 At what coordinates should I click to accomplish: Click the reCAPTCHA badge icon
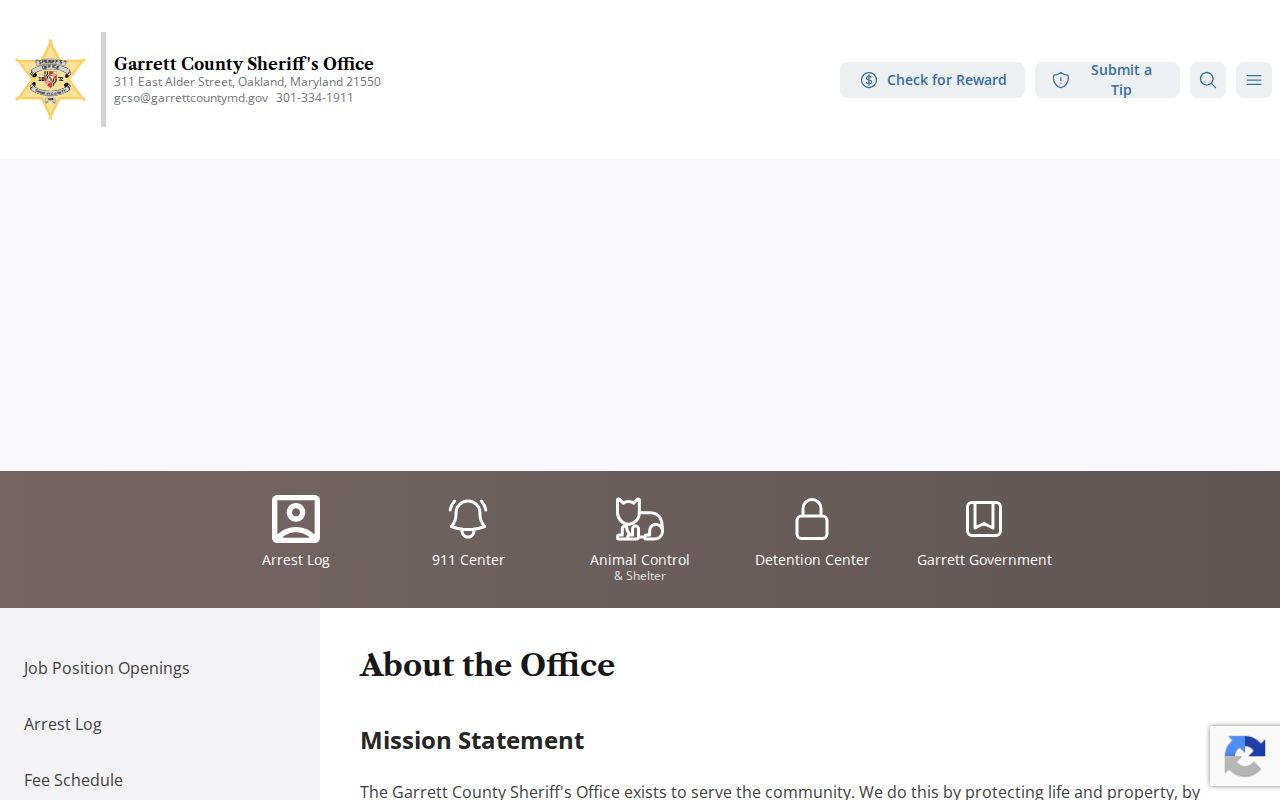pos(1244,756)
